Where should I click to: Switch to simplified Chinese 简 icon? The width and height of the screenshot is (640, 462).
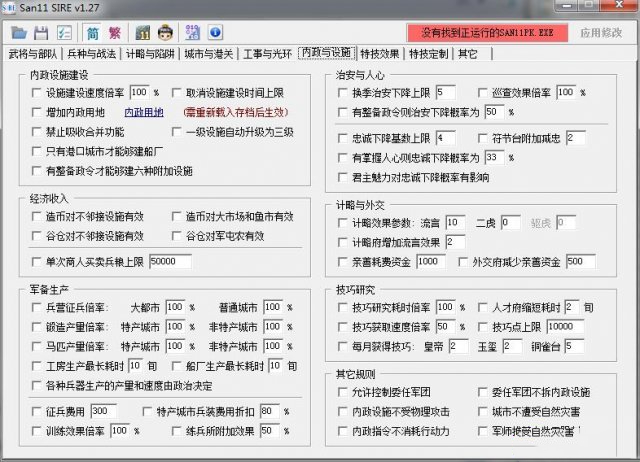(x=93, y=33)
